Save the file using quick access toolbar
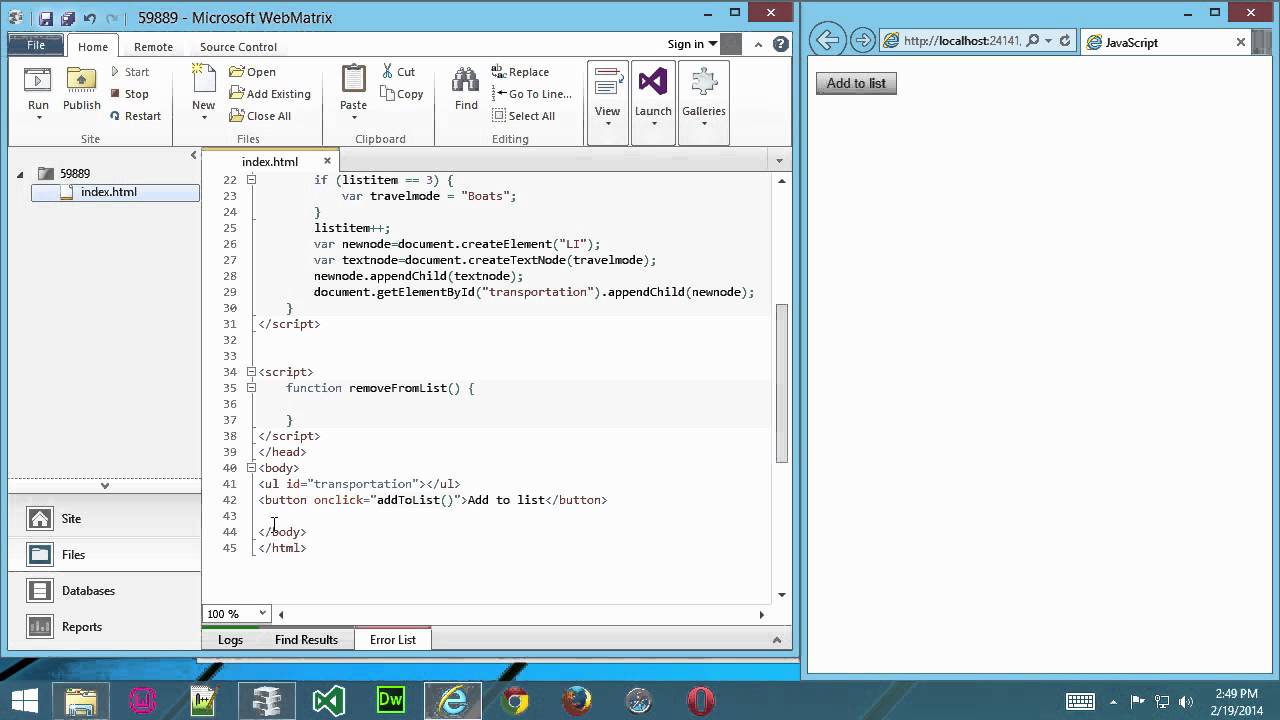Image resolution: width=1280 pixels, height=720 pixels. point(46,18)
